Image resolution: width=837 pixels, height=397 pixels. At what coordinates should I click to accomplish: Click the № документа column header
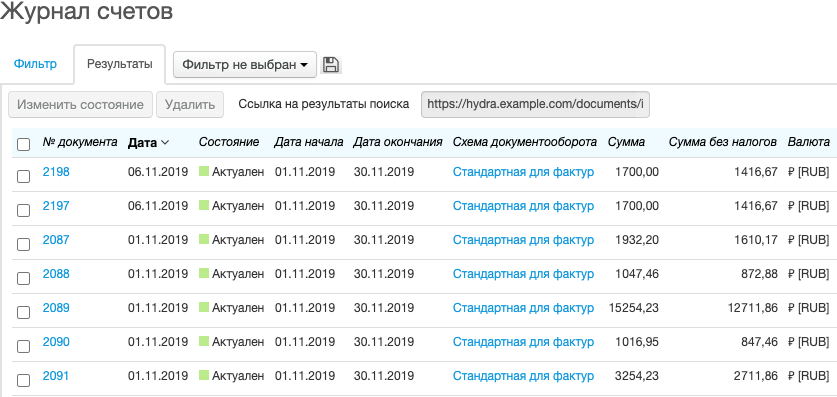pyautogui.click(x=80, y=142)
